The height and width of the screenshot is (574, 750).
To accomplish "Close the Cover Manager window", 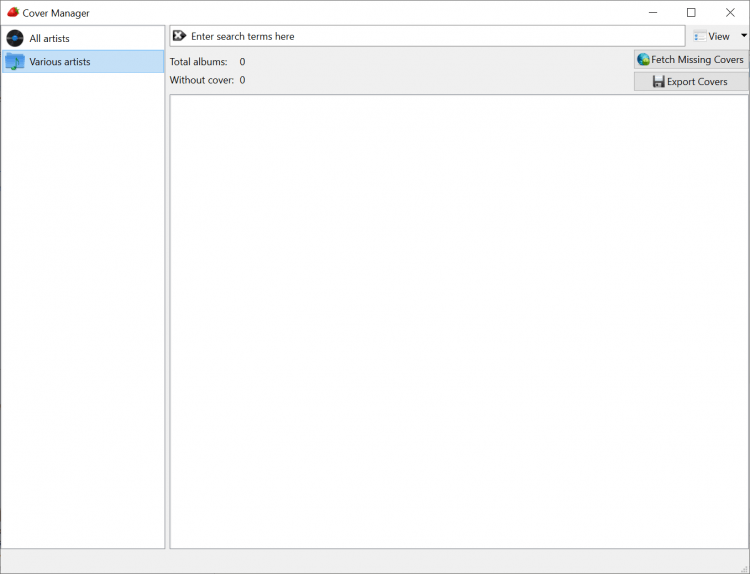I will point(729,13).
